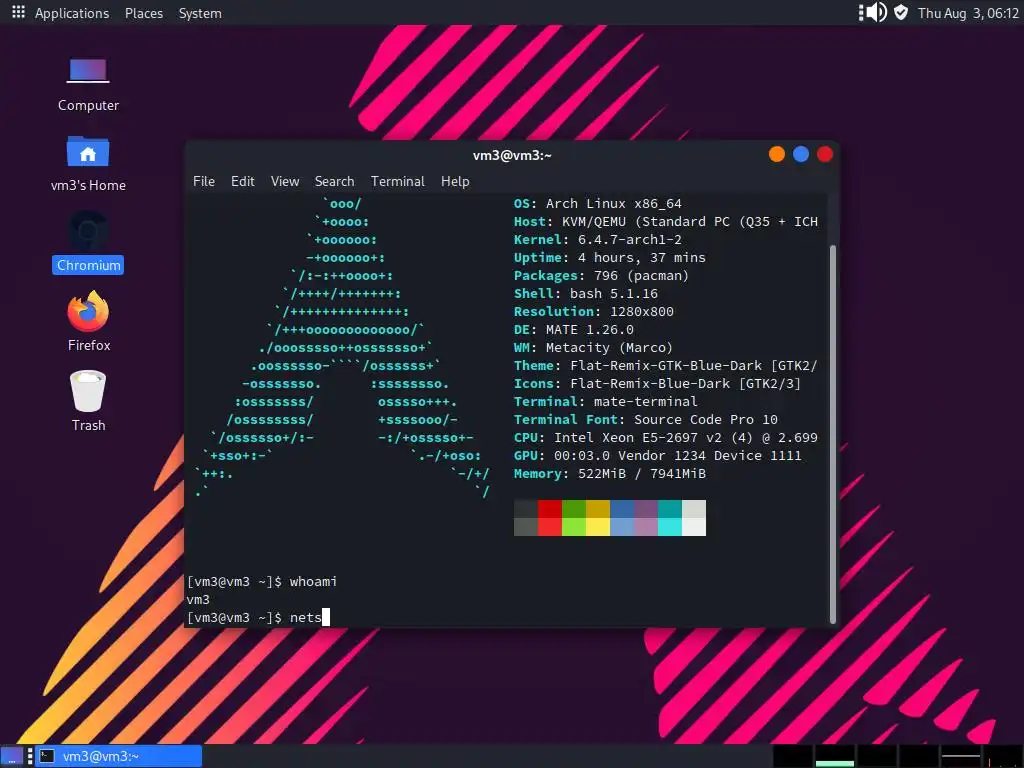1024x768 pixels.
Task: Click the bright yellow block in neofetch palette
Action: coord(598,526)
